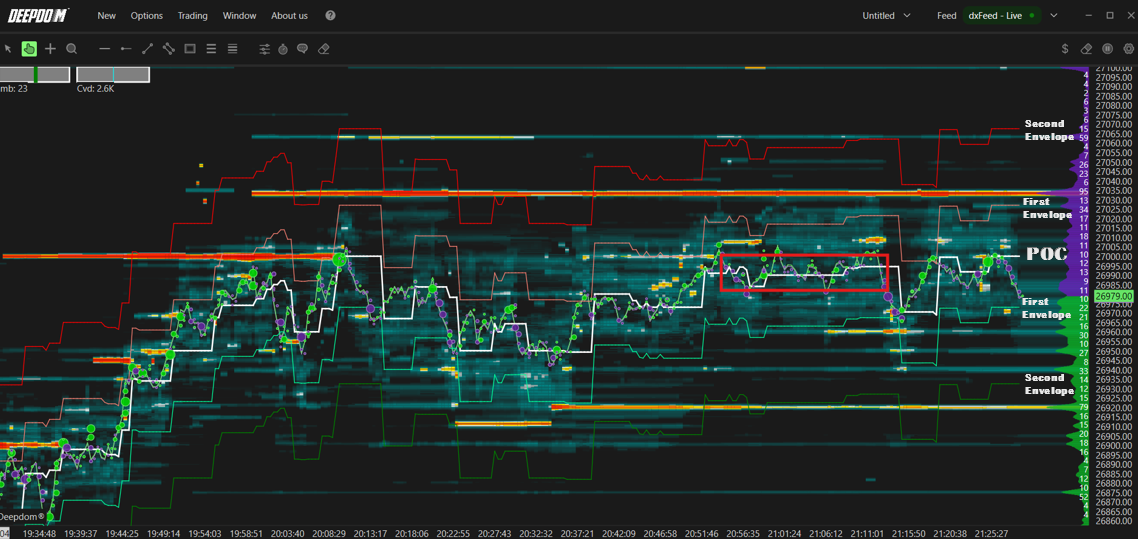This screenshot has height=539, width=1138.
Task: Select the eraser tool in left toolbar
Action: click(x=324, y=49)
